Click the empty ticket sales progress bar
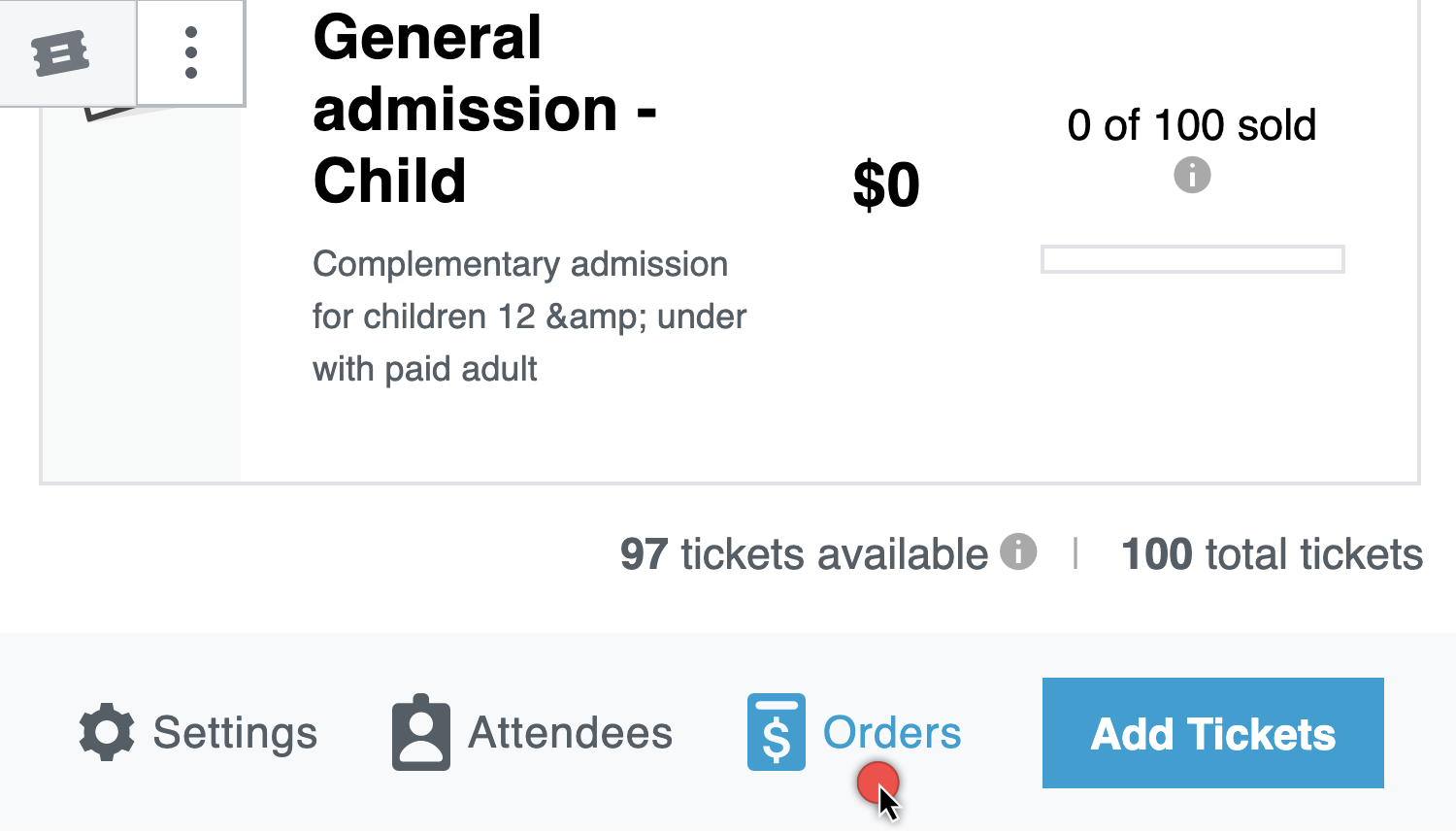 [1192, 259]
